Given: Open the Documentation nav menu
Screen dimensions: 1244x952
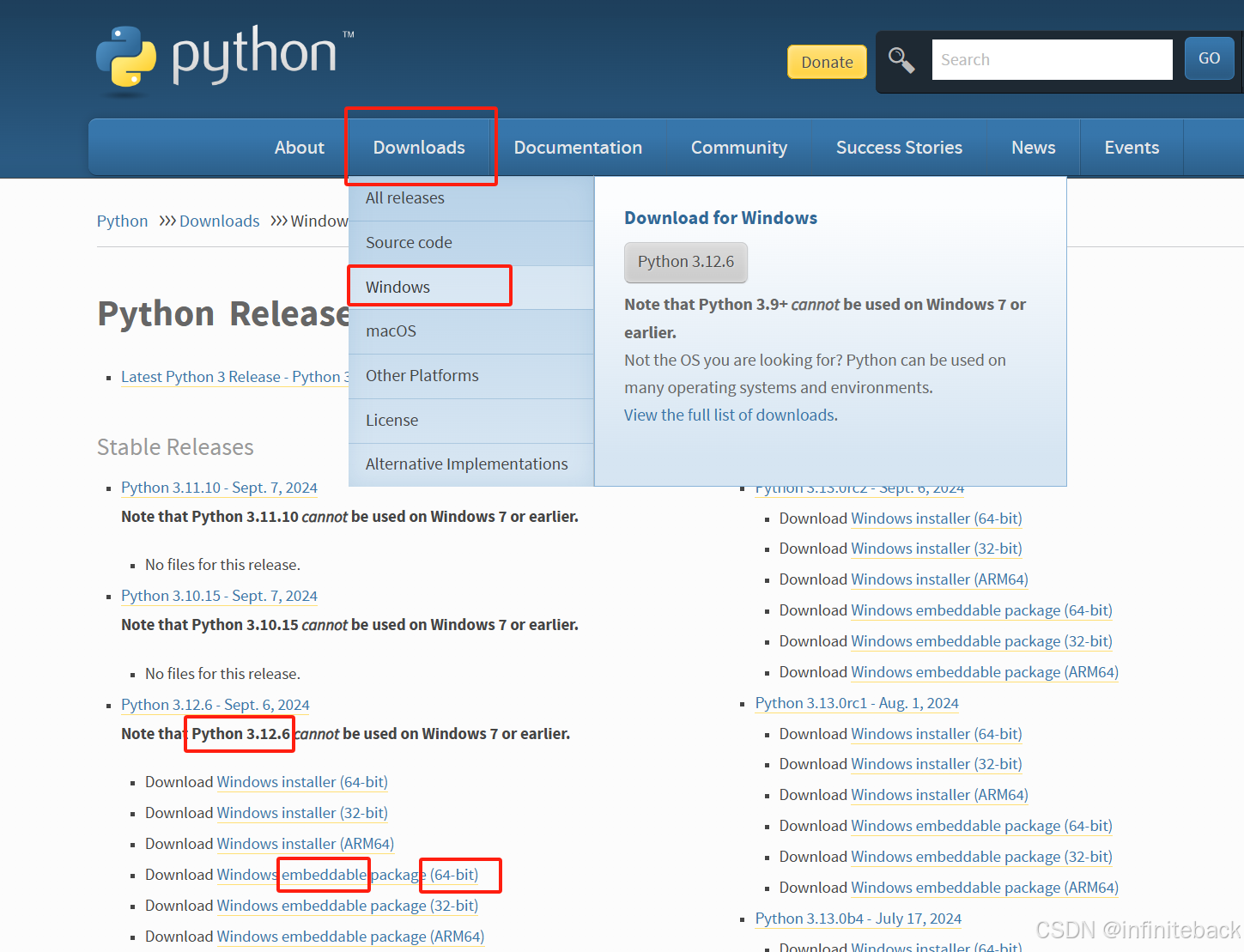Looking at the screenshot, I should 578,148.
